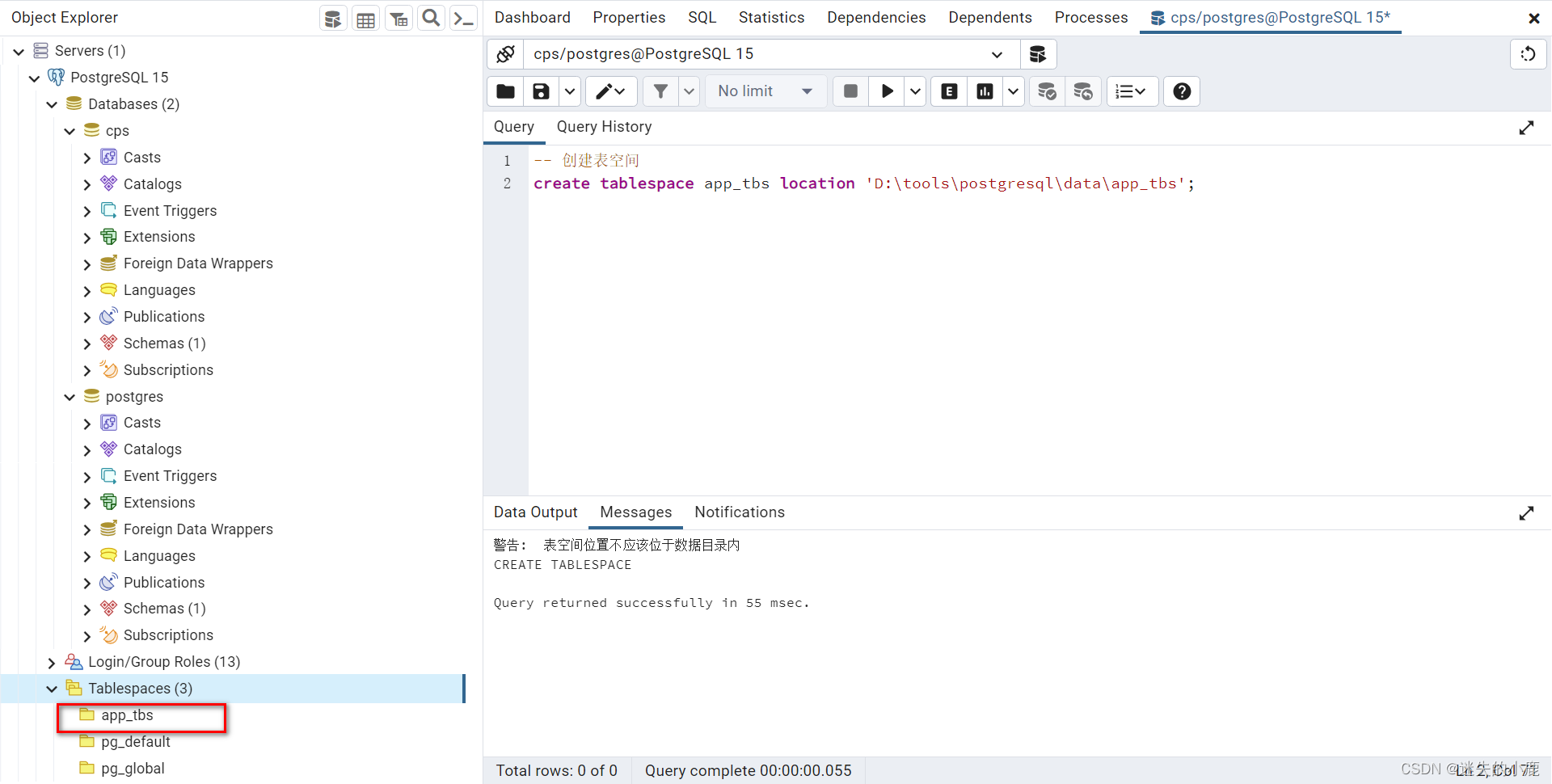Select Foreign Data Wrappers under postgres
The image size is (1552, 784).
198,529
